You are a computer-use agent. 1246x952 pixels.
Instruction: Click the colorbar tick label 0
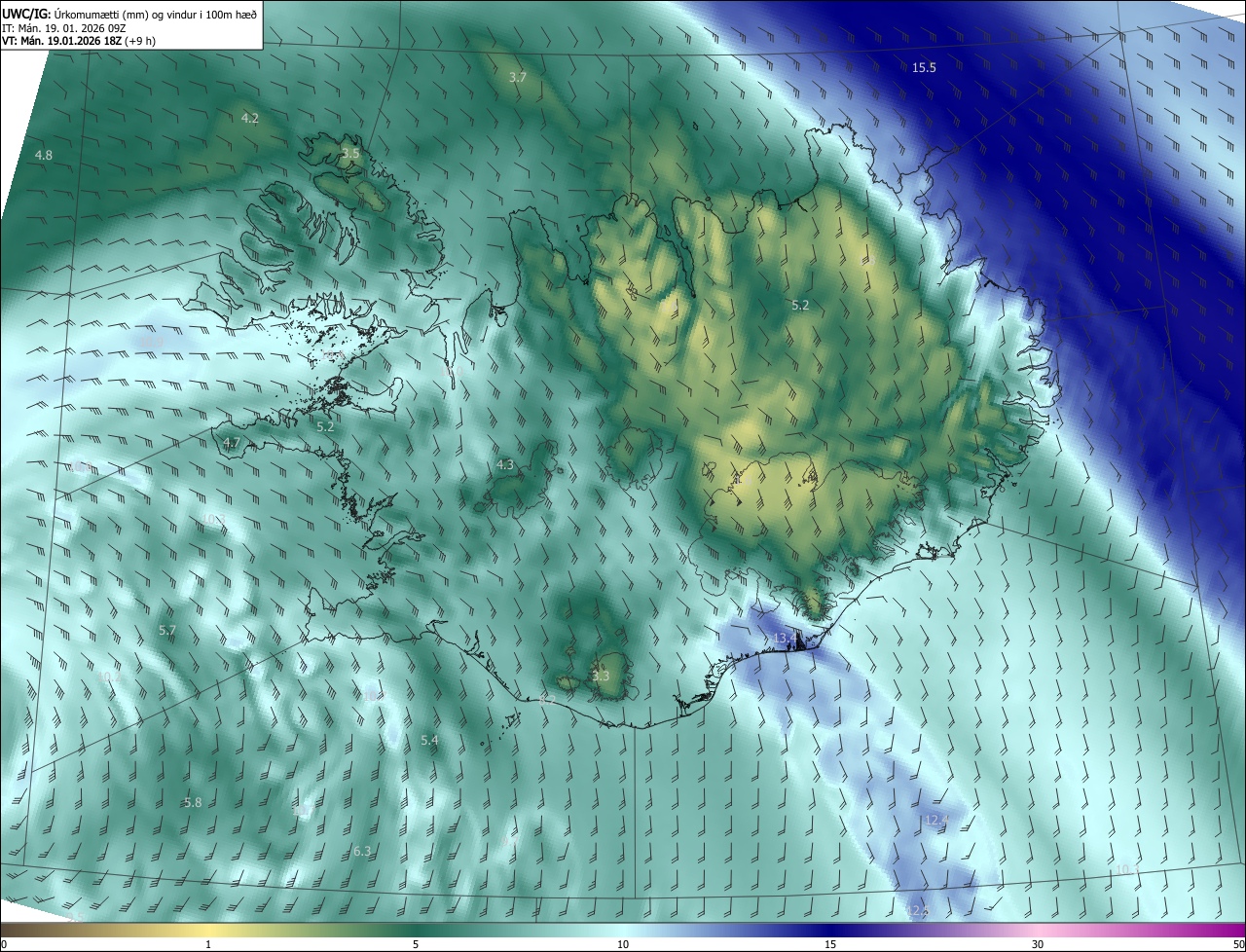[4, 944]
